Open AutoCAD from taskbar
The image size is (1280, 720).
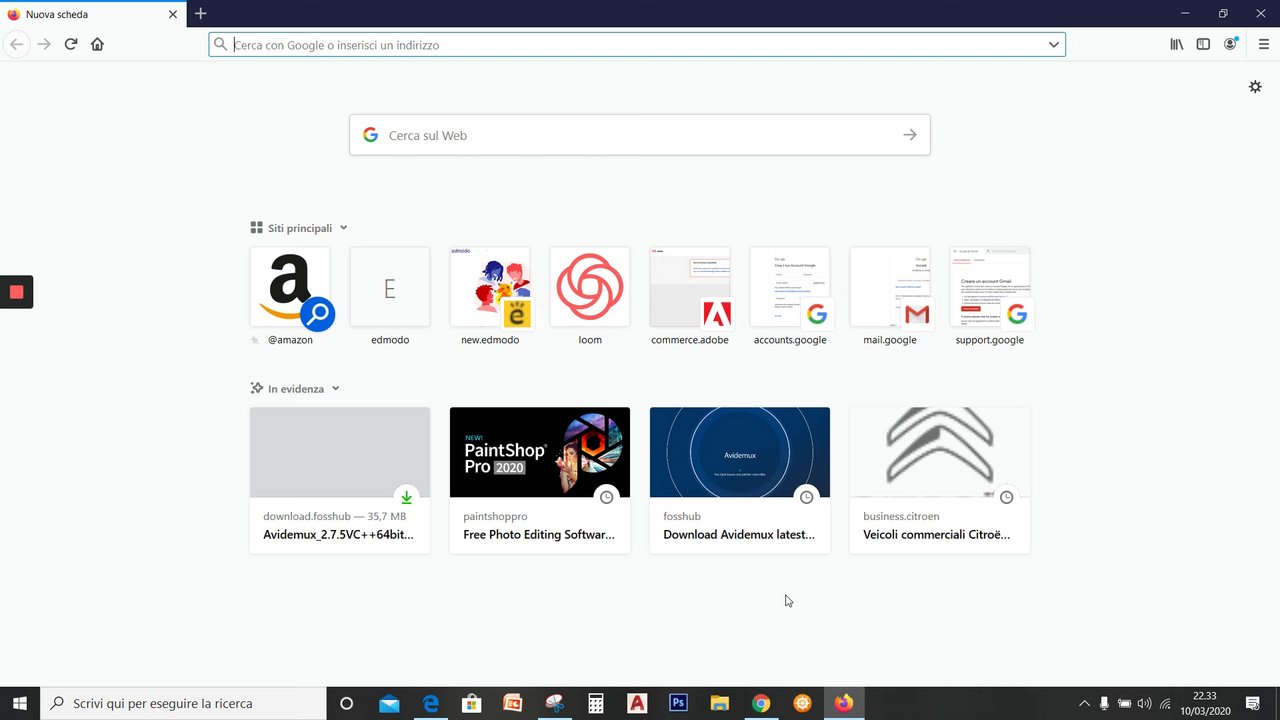coord(637,703)
